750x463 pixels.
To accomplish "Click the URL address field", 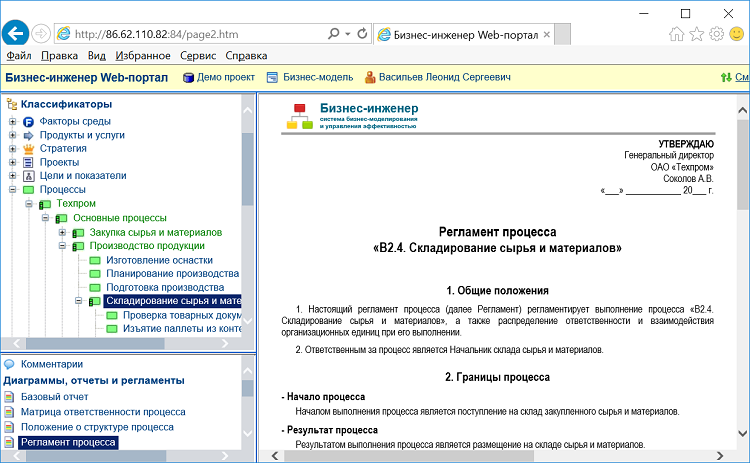I will (199, 34).
